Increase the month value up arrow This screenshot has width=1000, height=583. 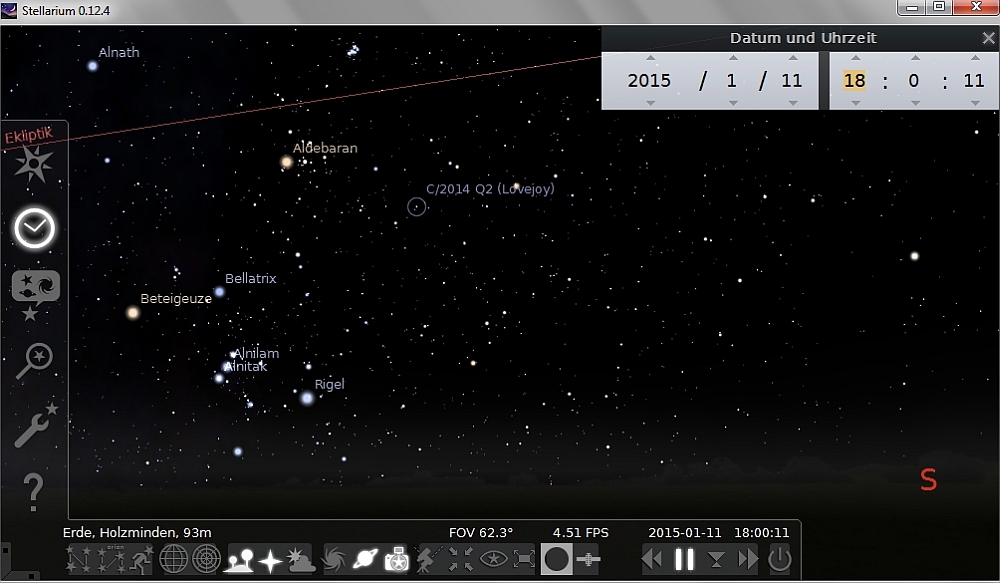click(733, 58)
